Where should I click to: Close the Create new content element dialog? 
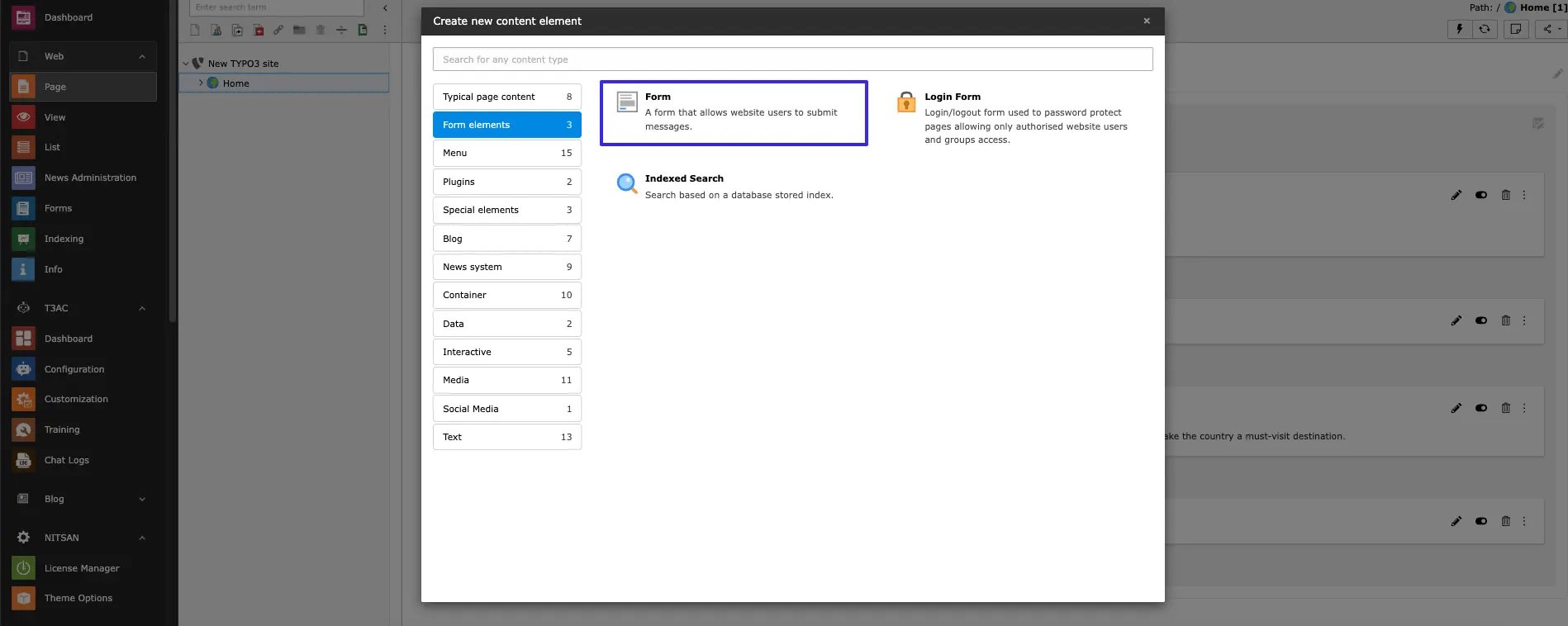tap(1147, 21)
